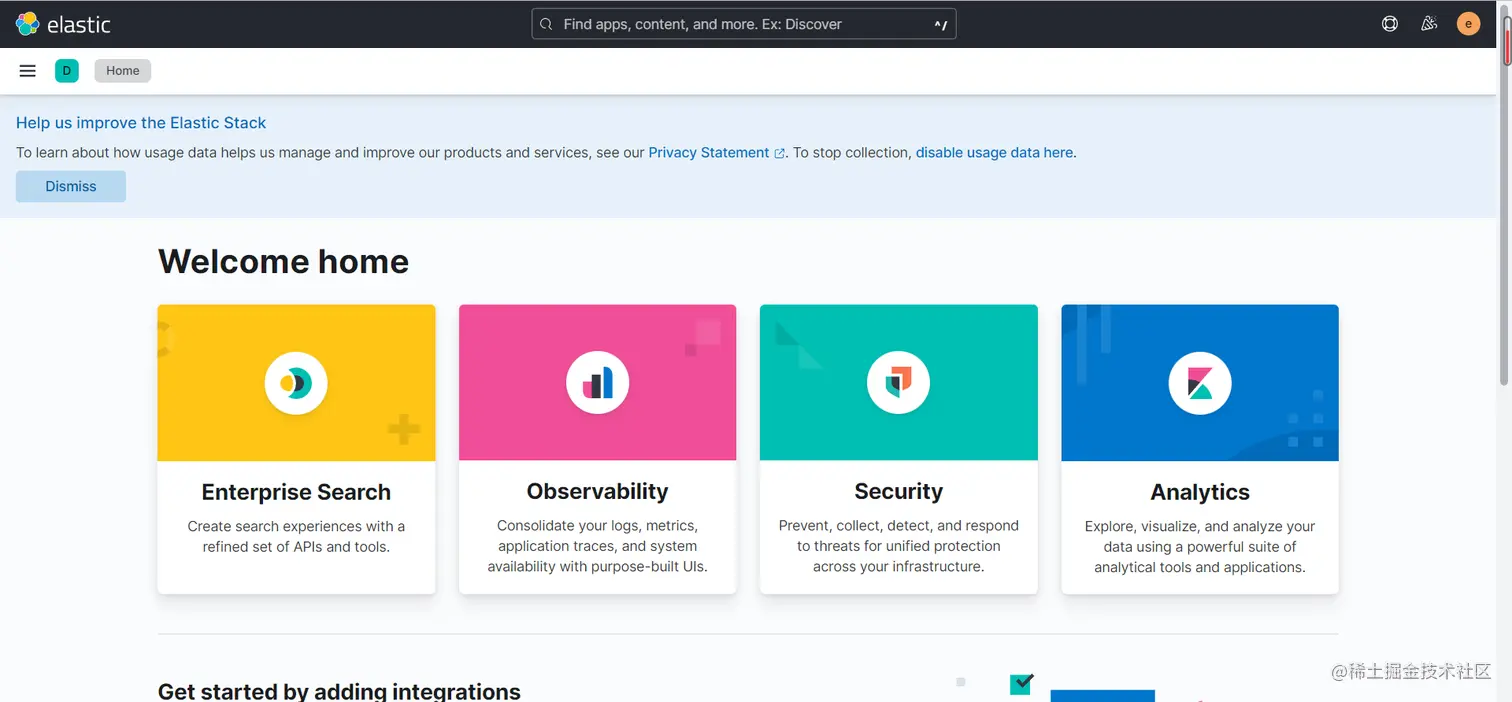Image resolution: width=1512 pixels, height=702 pixels.
Task: Click the Home breadcrumb
Action: (x=123, y=71)
